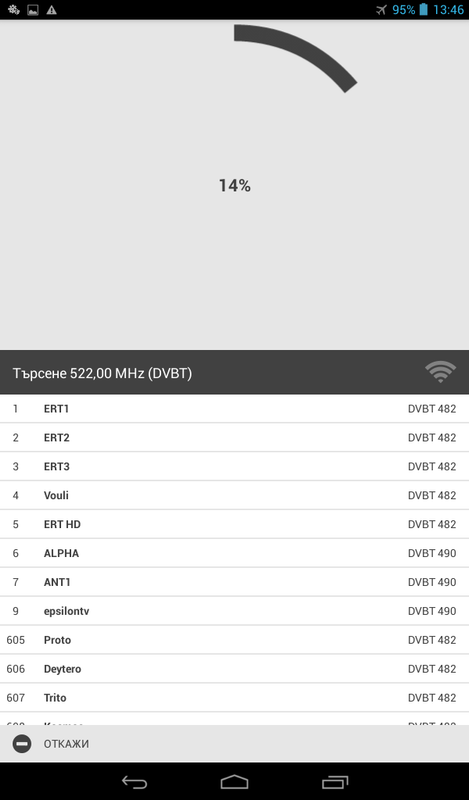Screen dimensions: 469x800
Task: Select the Vouli channel row
Action: (234, 495)
